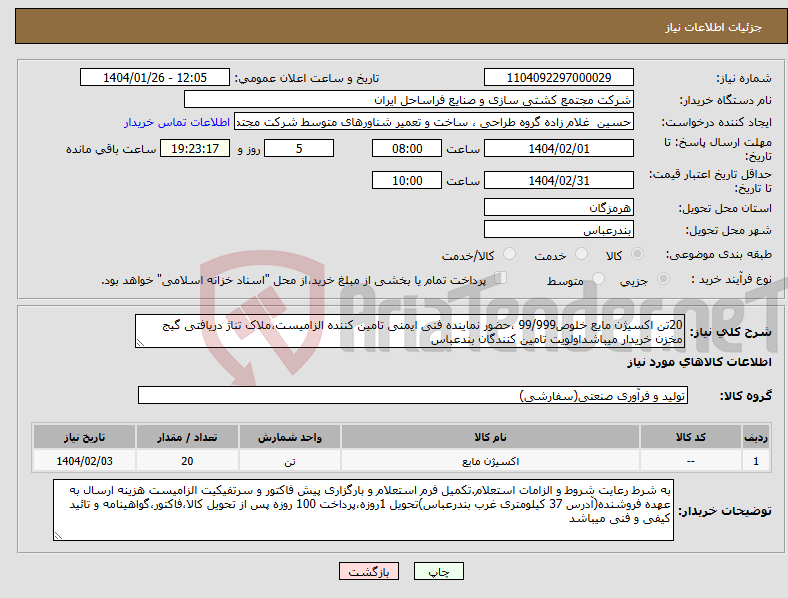Click the delivery province field هرمزگان
This screenshot has height=598, width=788.
559,207
